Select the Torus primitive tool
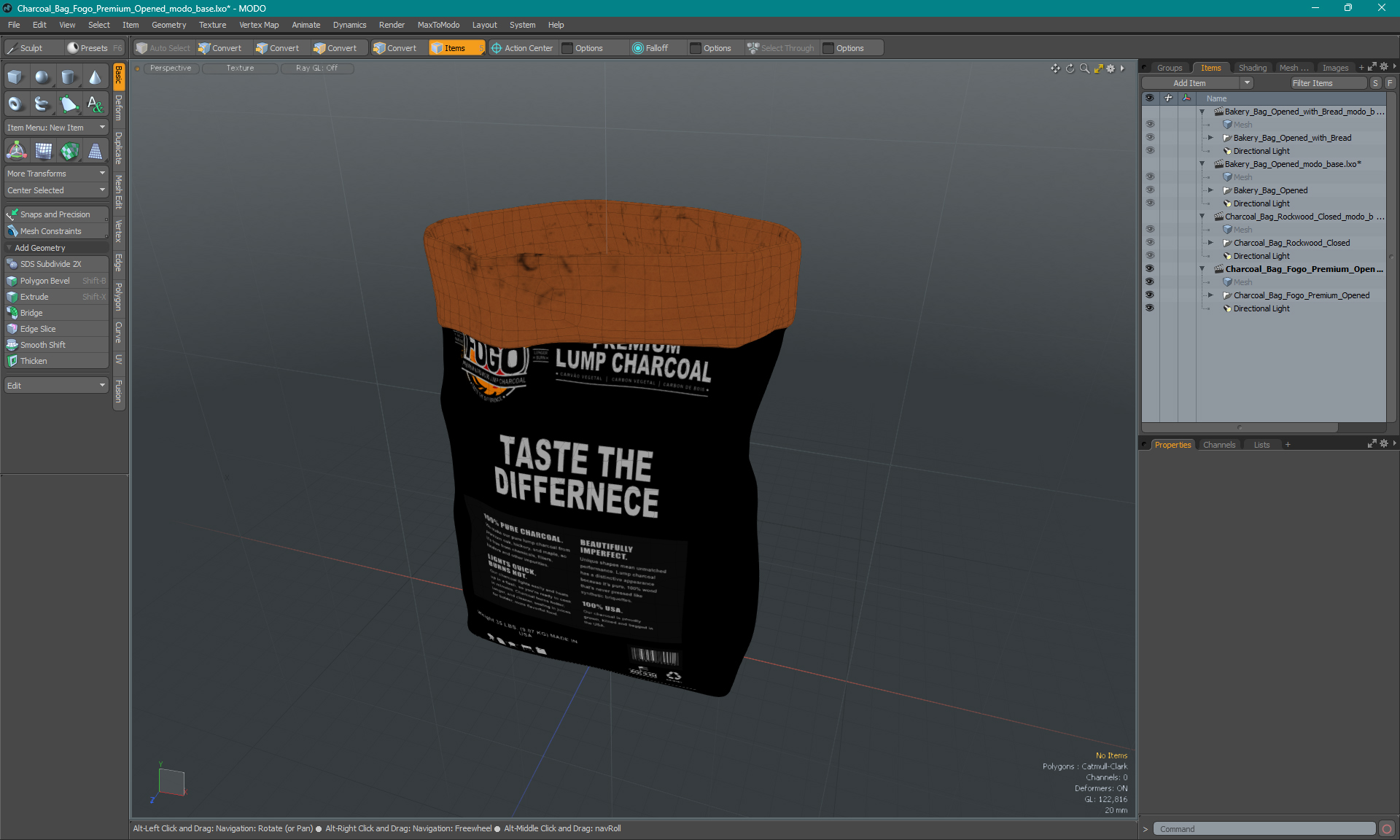 [15, 104]
